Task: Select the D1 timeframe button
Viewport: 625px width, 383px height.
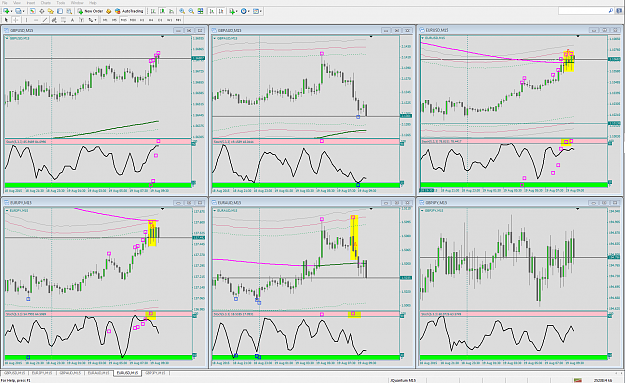Action: [160, 20]
